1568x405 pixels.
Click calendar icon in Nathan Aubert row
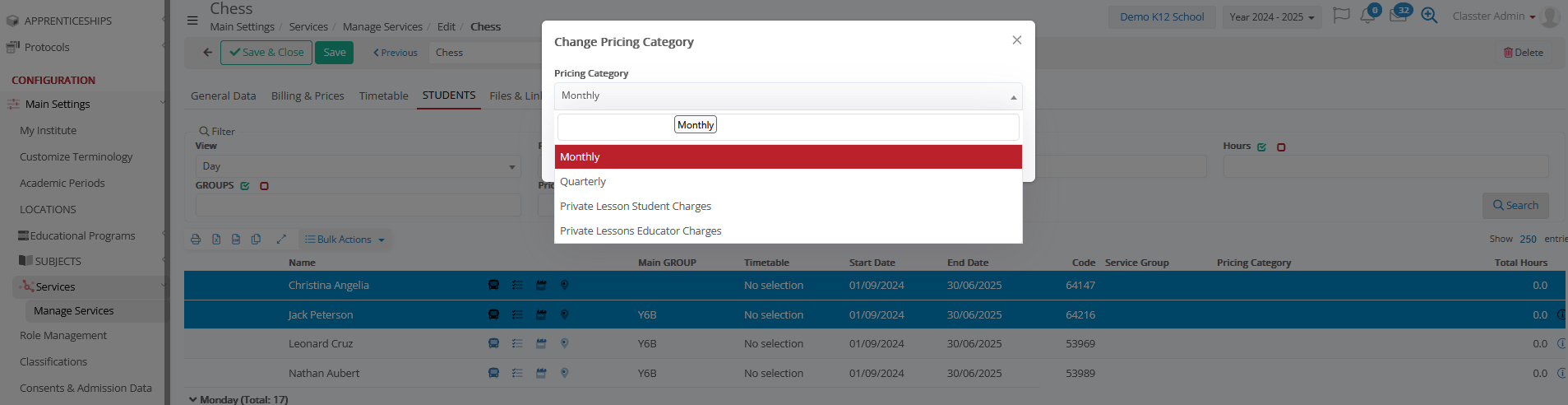click(541, 374)
